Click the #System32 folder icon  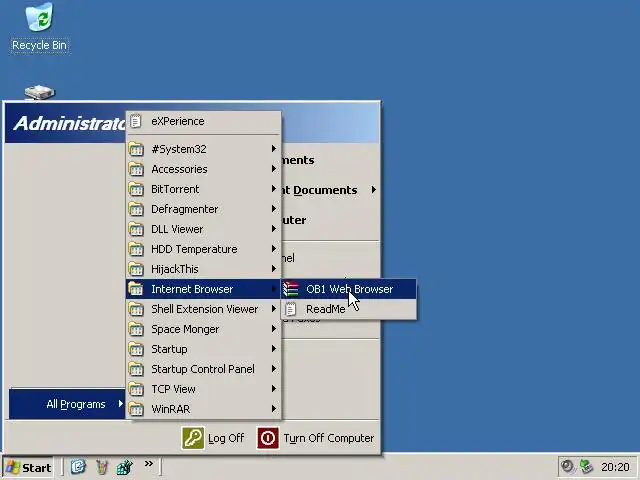tap(136, 149)
